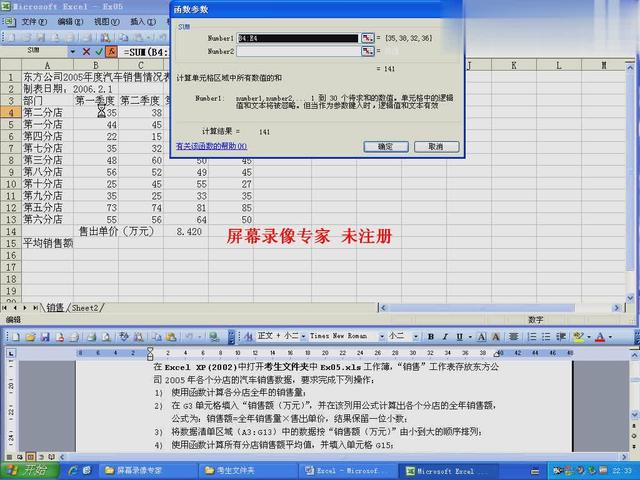Click Numbered list icon in Word toolbar

click(x=532, y=337)
